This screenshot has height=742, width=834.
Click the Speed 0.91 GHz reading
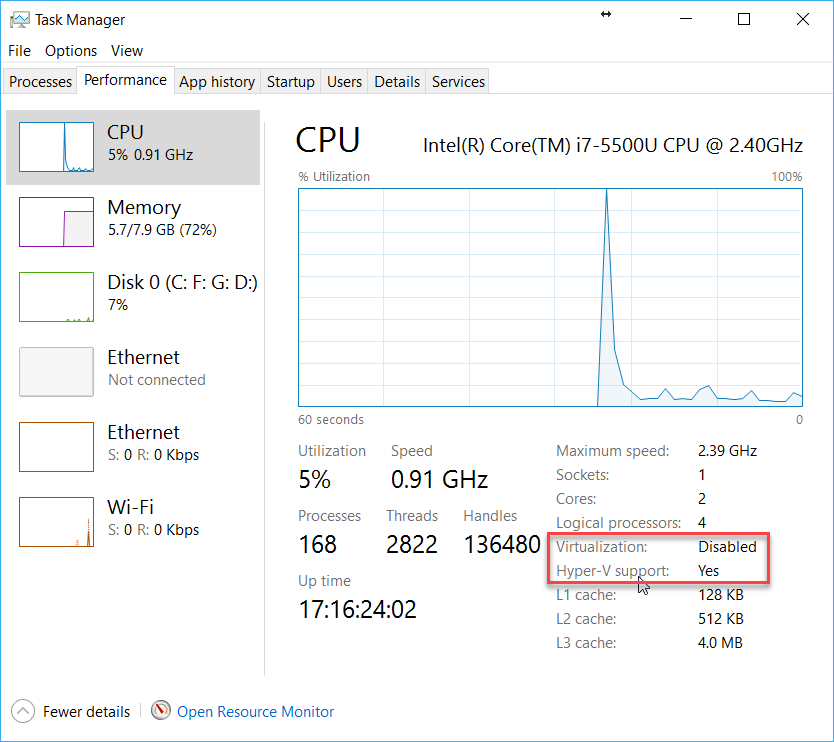pyautogui.click(x=439, y=479)
